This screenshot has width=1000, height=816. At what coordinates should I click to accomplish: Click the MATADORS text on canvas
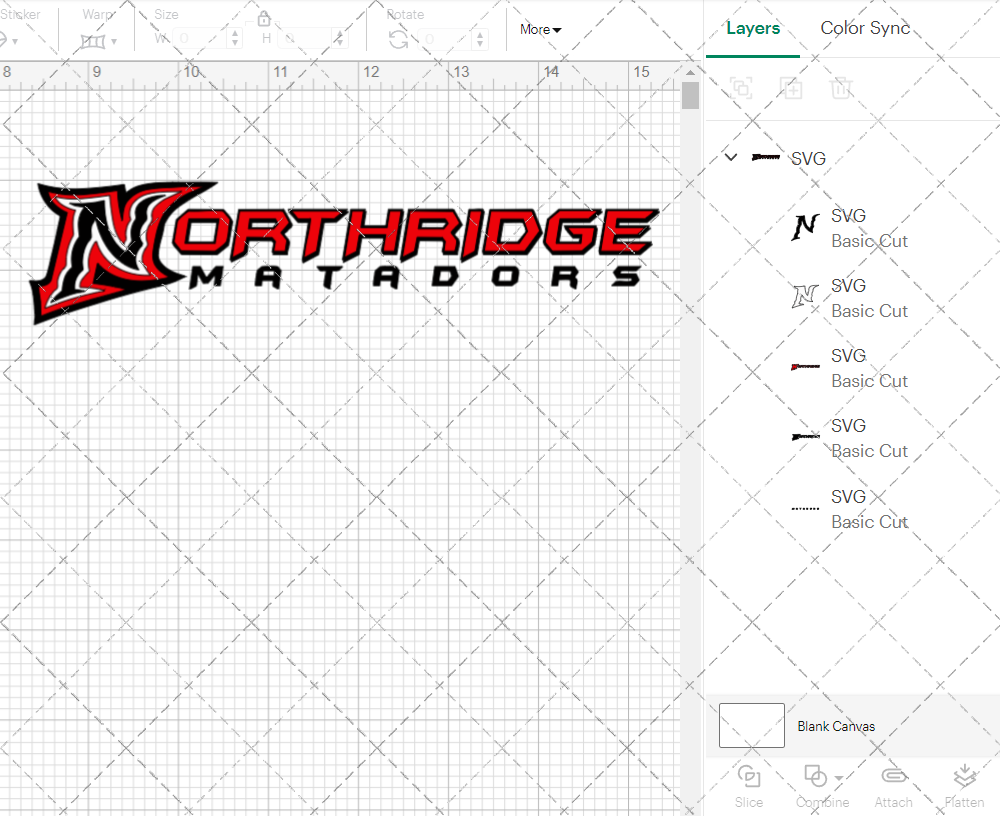pos(415,277)
